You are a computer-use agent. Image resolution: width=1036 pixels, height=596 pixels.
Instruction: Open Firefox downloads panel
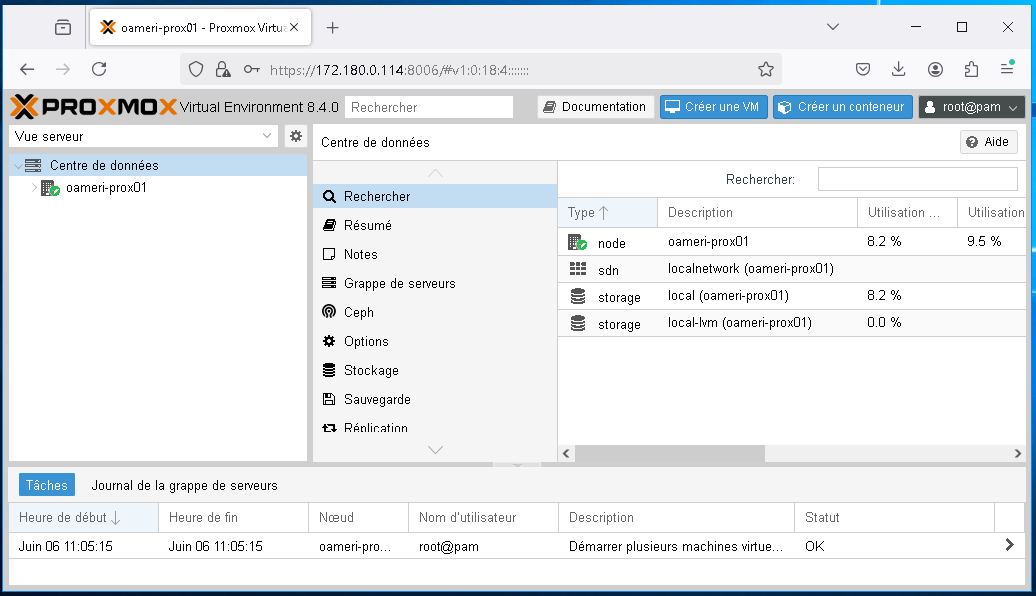click(899, 69)
